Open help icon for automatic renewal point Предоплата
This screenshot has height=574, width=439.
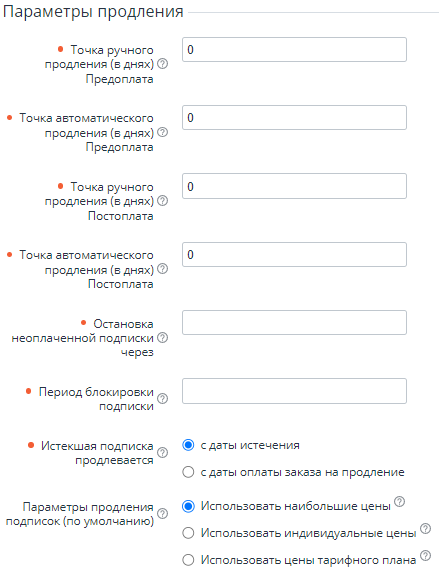(x=163, y=132)
